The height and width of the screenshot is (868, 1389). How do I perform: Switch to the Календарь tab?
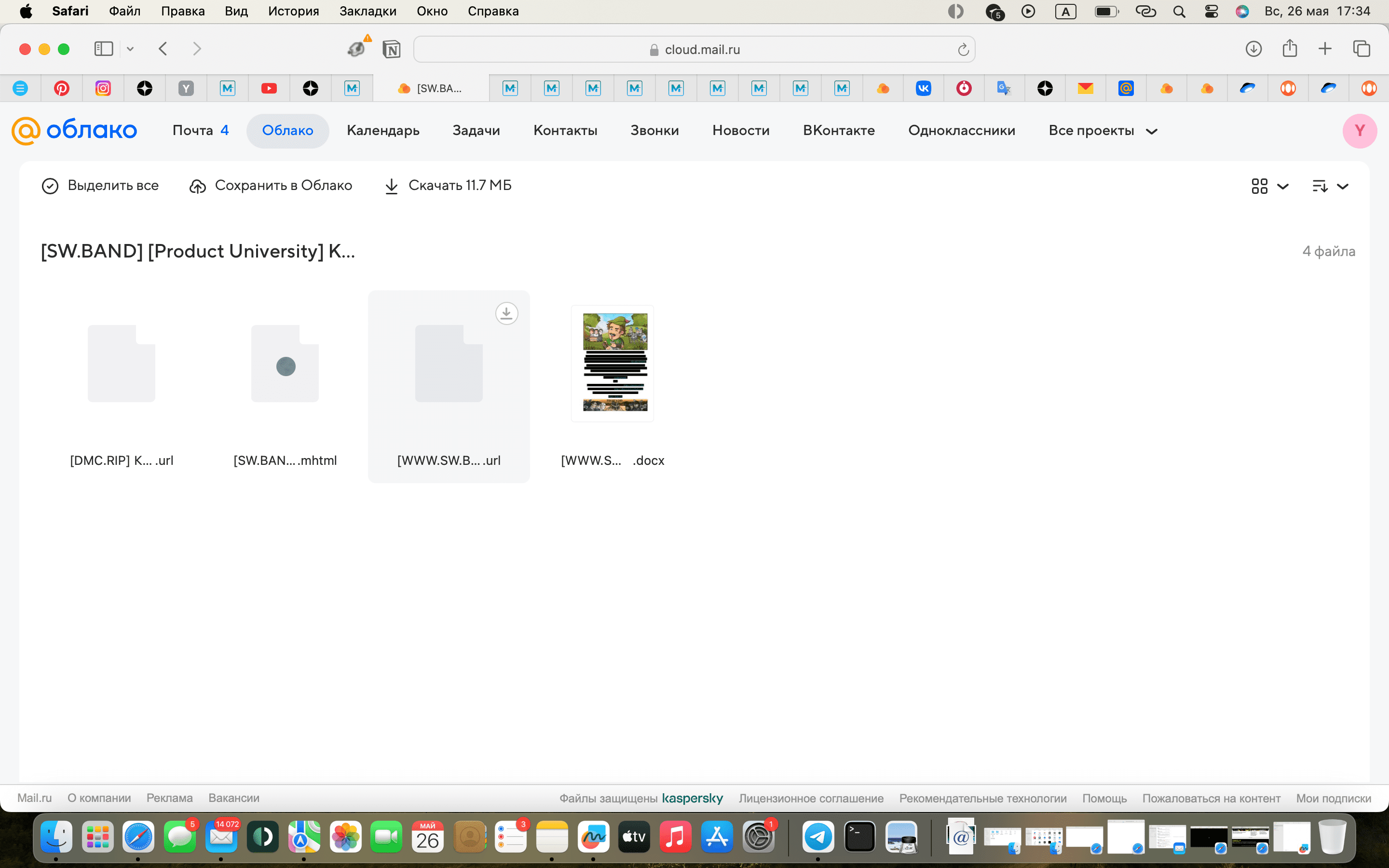[x=383, y=131]
